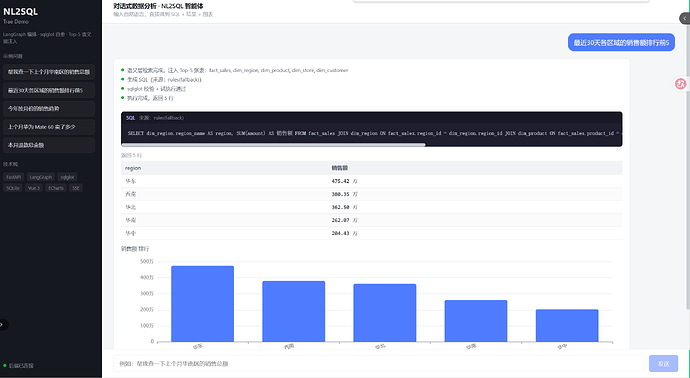Pick the example question about 上个月华南区
The image size is (690, 378).
[x=49, y=72]
